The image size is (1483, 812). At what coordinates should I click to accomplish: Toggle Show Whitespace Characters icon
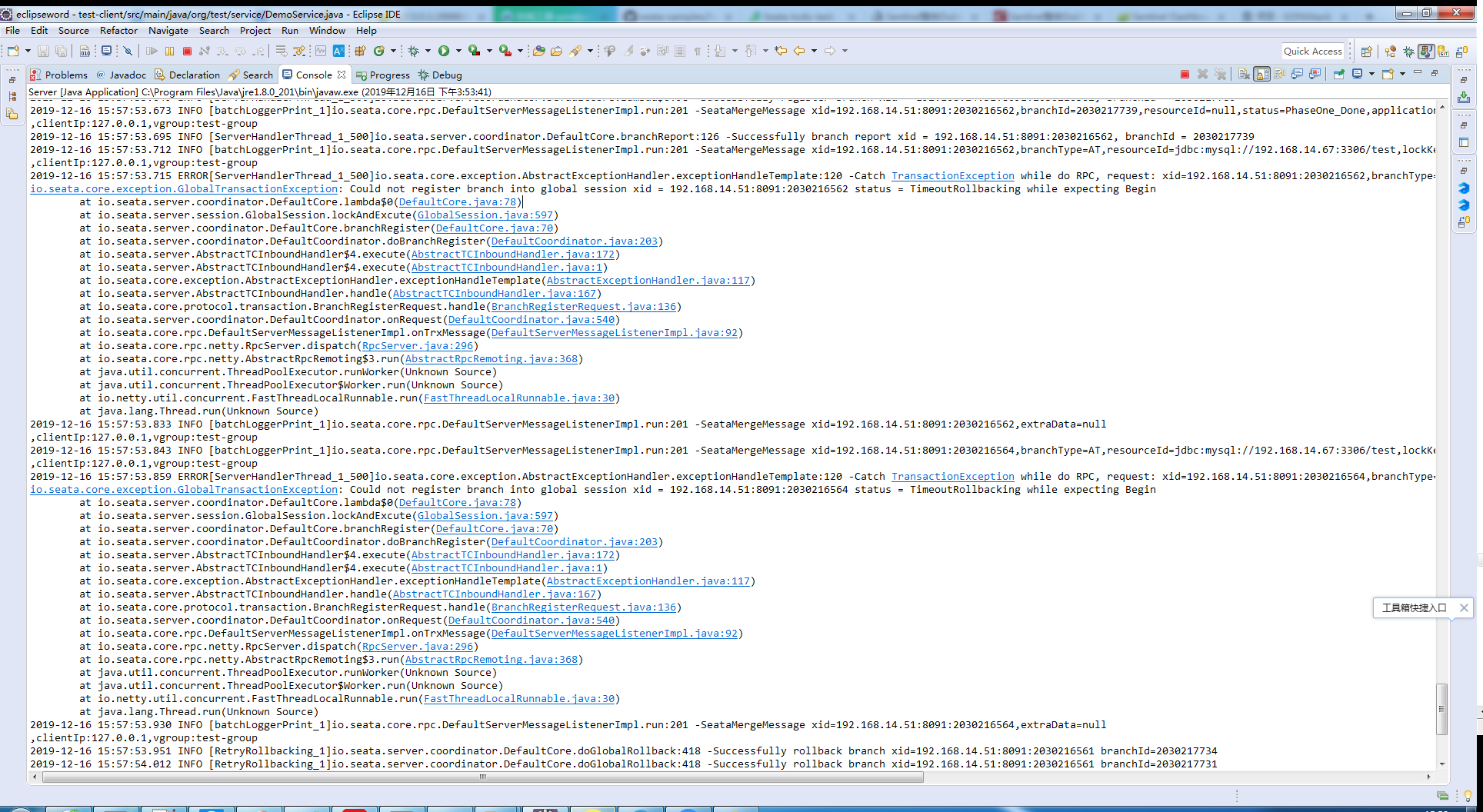[697, 51]
